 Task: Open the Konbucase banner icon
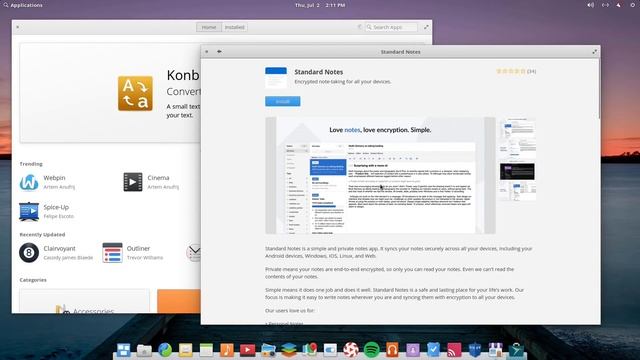pos(135,93)
